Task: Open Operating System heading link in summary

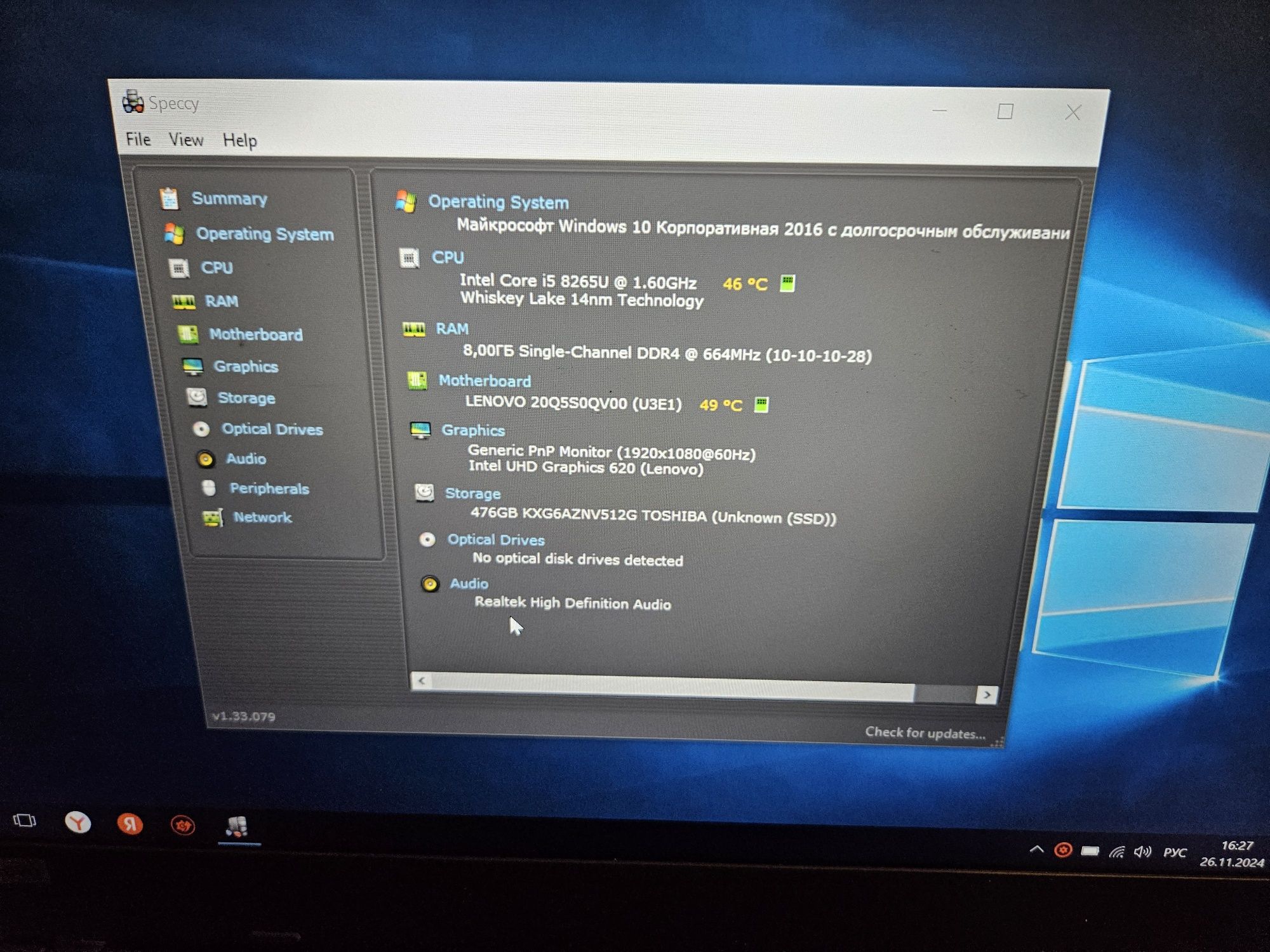Action: 498,202
